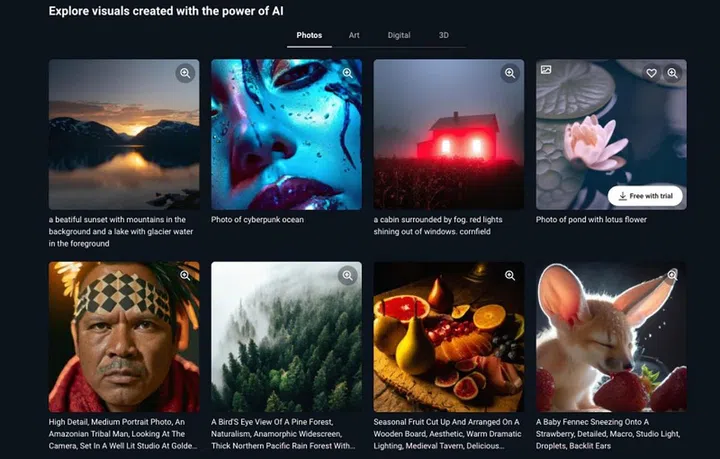The height and width of the screenshot is (459, 720).
Task: Click magnifier on lotus flower pond photo
Action: point(672,73)
